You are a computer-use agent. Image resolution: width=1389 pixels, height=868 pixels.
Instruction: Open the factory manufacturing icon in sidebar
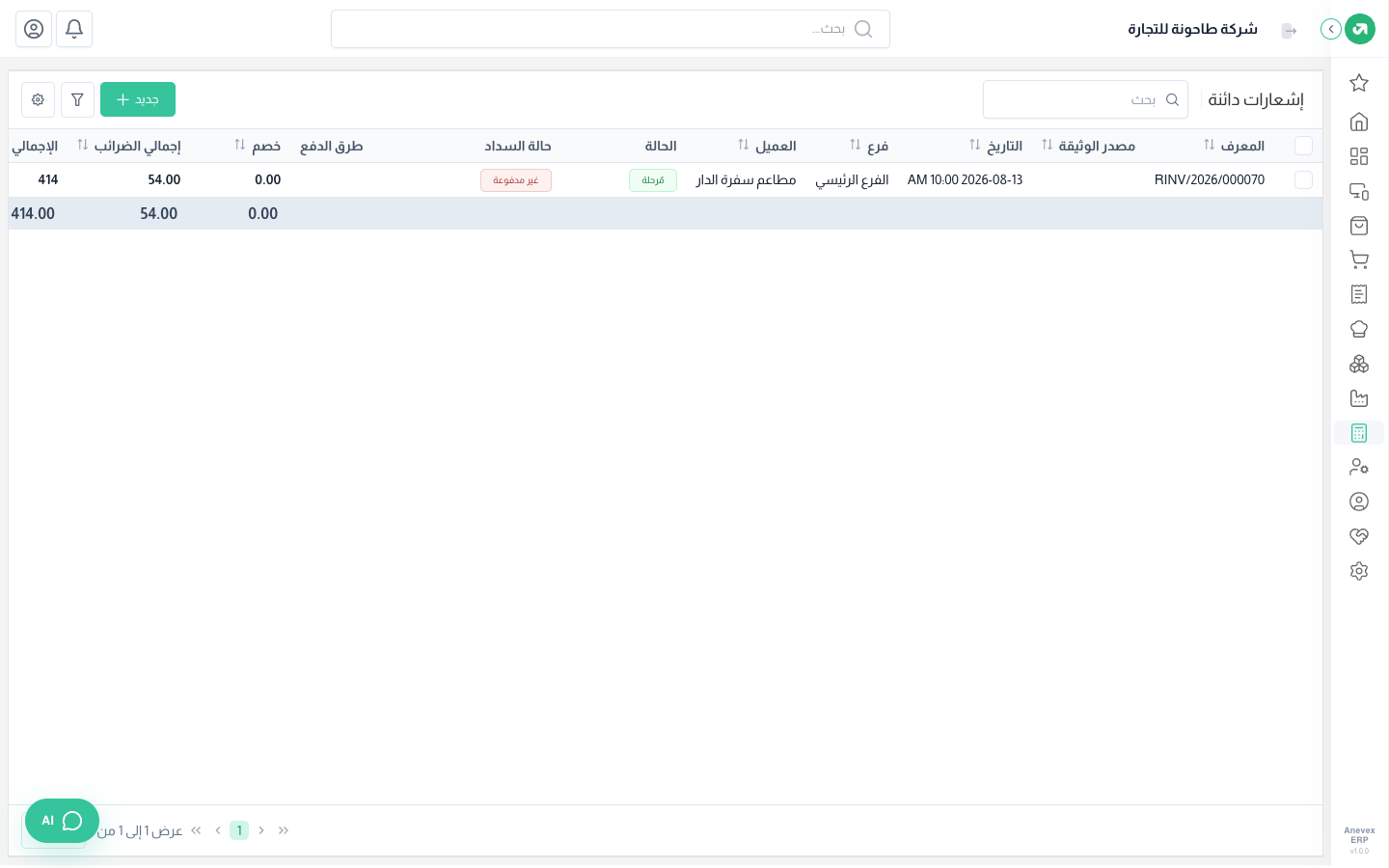click(1359, 398)
